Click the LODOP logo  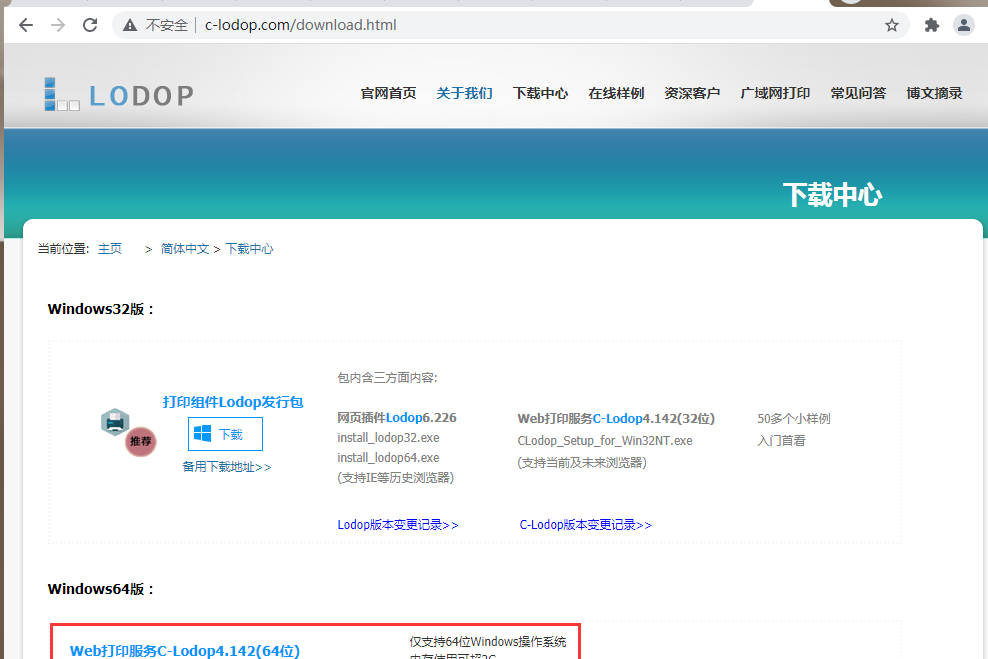(x=118, y=95)
